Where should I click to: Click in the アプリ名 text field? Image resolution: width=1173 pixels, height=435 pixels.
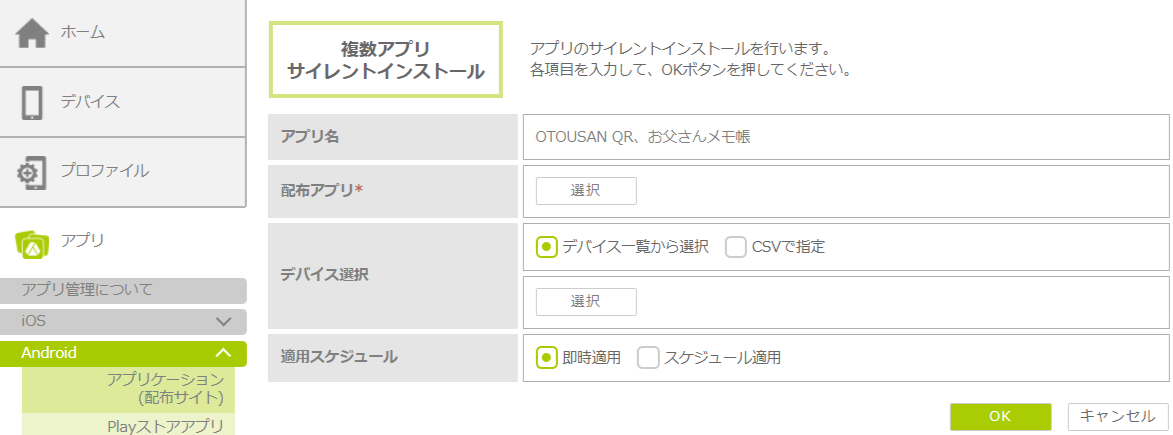[x=845, y=137]
